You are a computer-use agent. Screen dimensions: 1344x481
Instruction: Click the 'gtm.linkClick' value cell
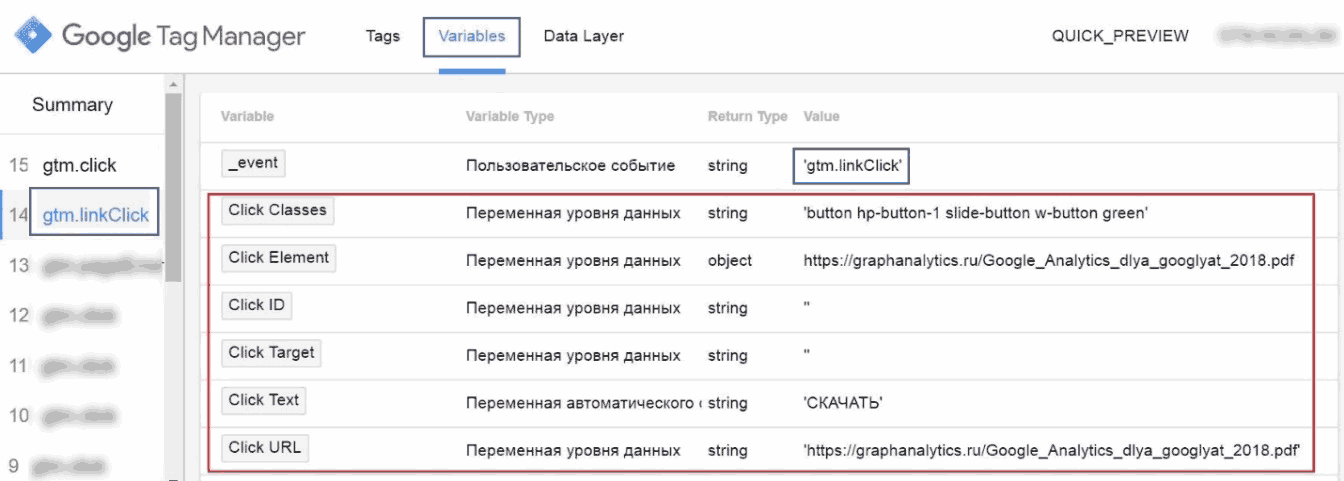(x=852, y=166)
